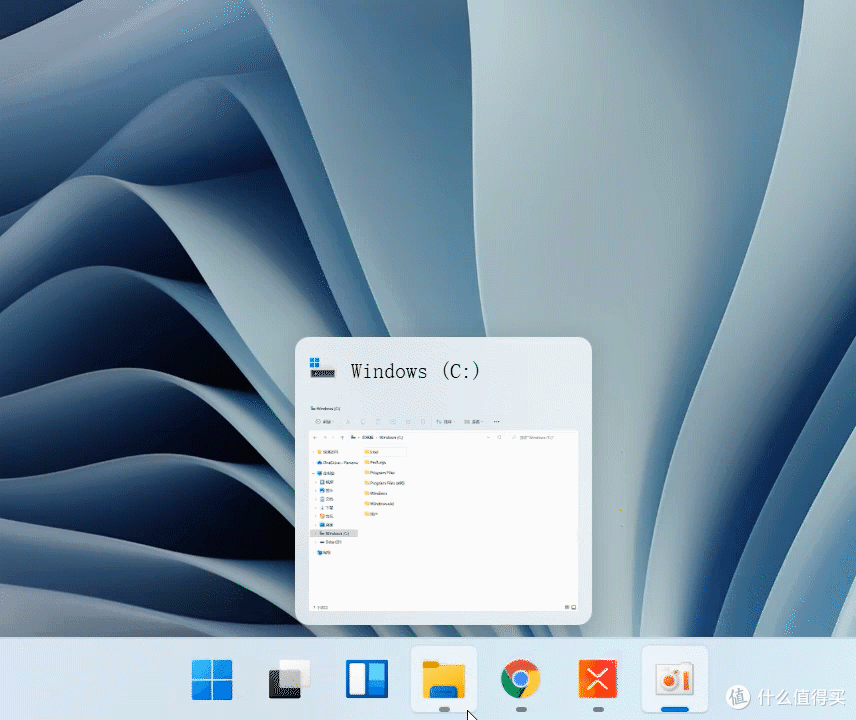Open the orange X app on taskbar
Image resolution: width=856 pixels, height=720 pixels.
coord(598,679)
